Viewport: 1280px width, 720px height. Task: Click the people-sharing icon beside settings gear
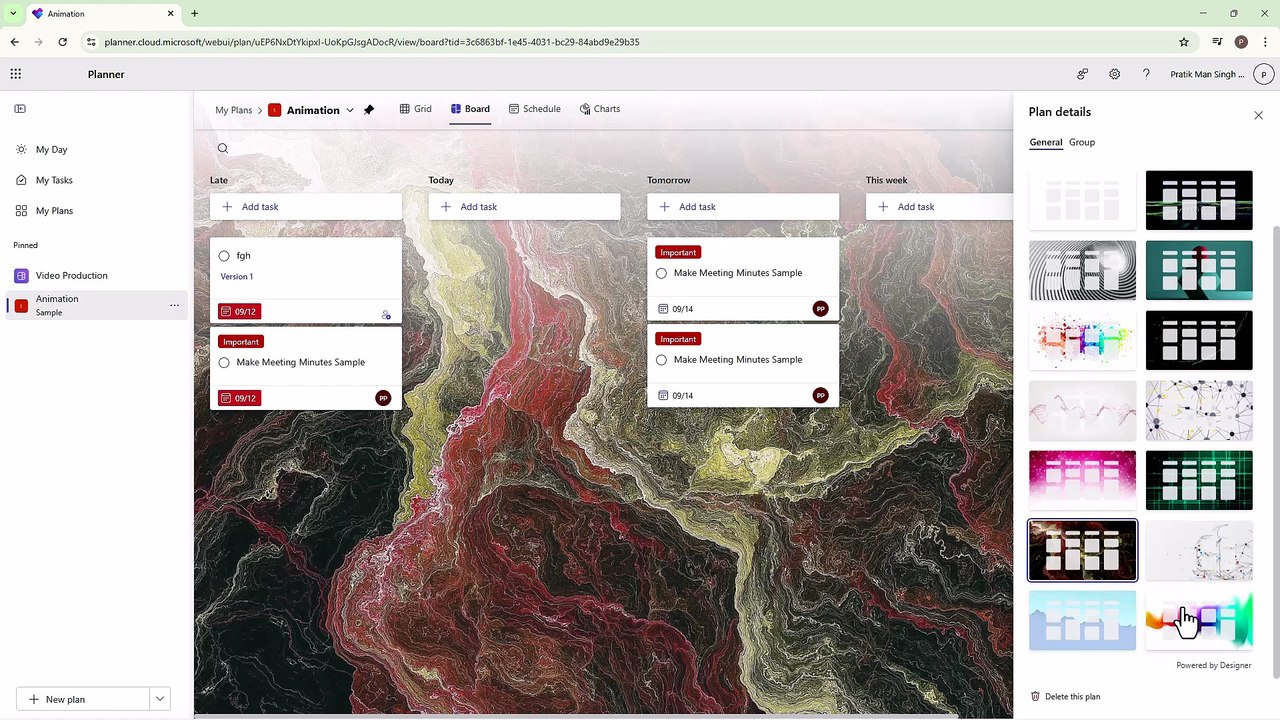1082,74
